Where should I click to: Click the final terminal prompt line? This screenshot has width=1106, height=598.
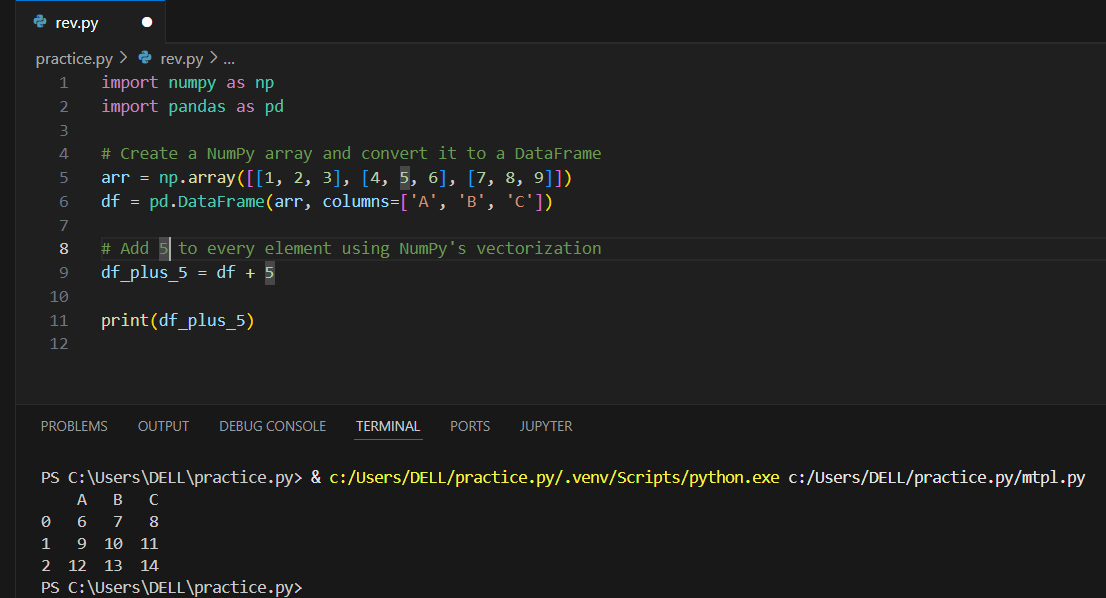click(x=171, y=587)
